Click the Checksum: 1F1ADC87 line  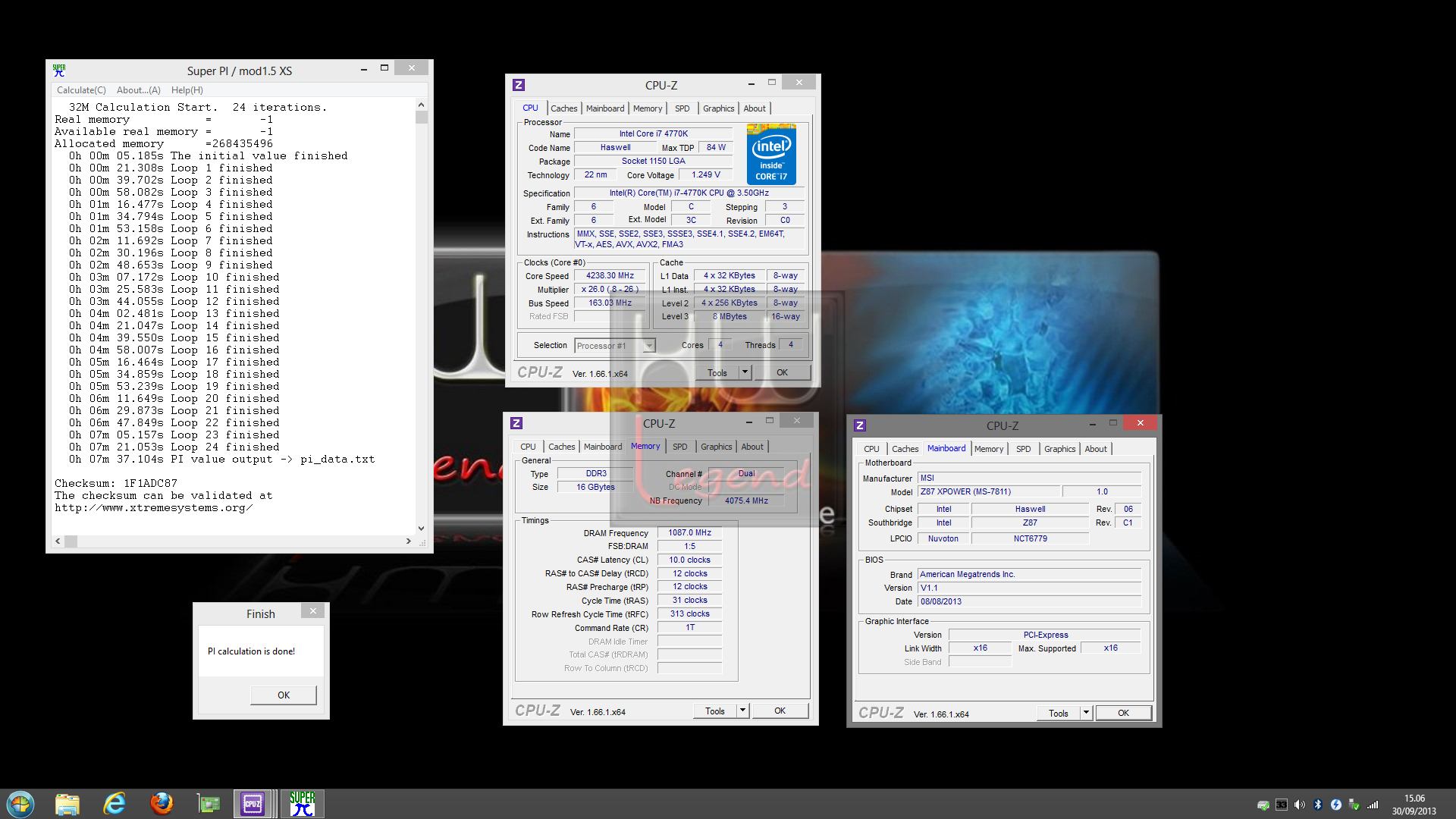point(116,483)
